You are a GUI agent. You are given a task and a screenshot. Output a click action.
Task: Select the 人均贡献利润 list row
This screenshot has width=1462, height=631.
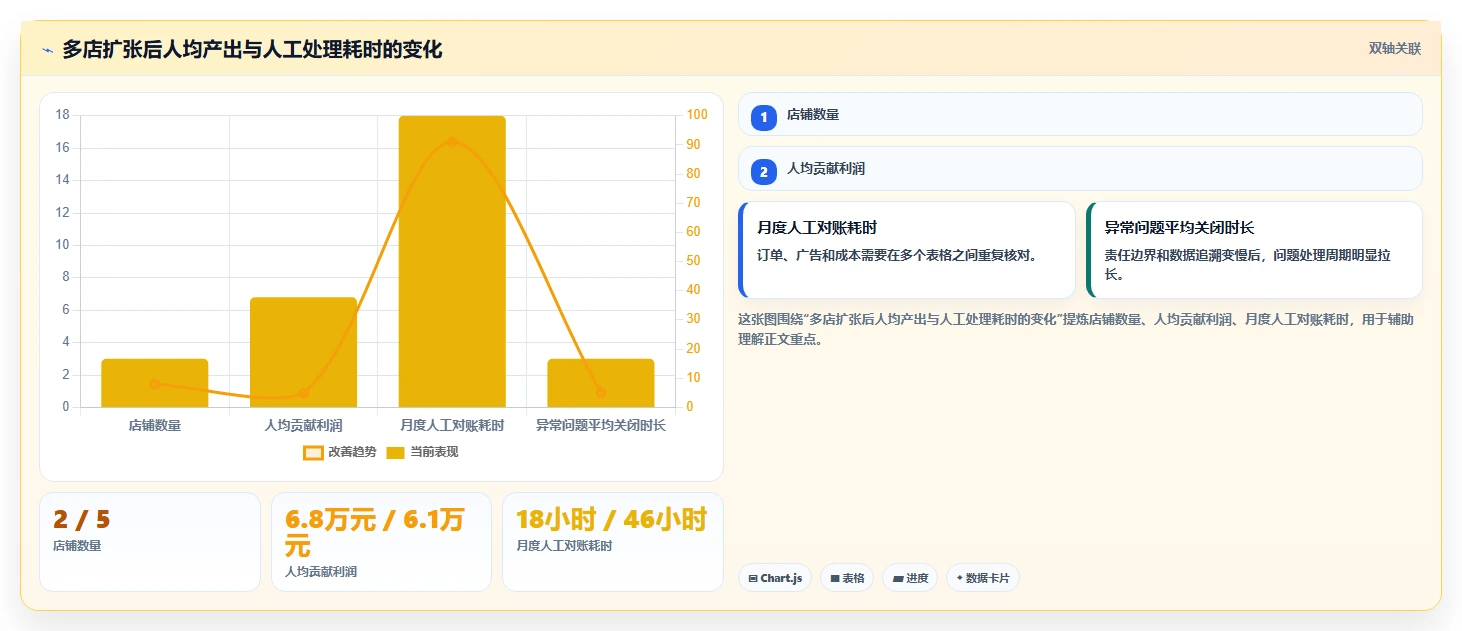coord(1080,169)
